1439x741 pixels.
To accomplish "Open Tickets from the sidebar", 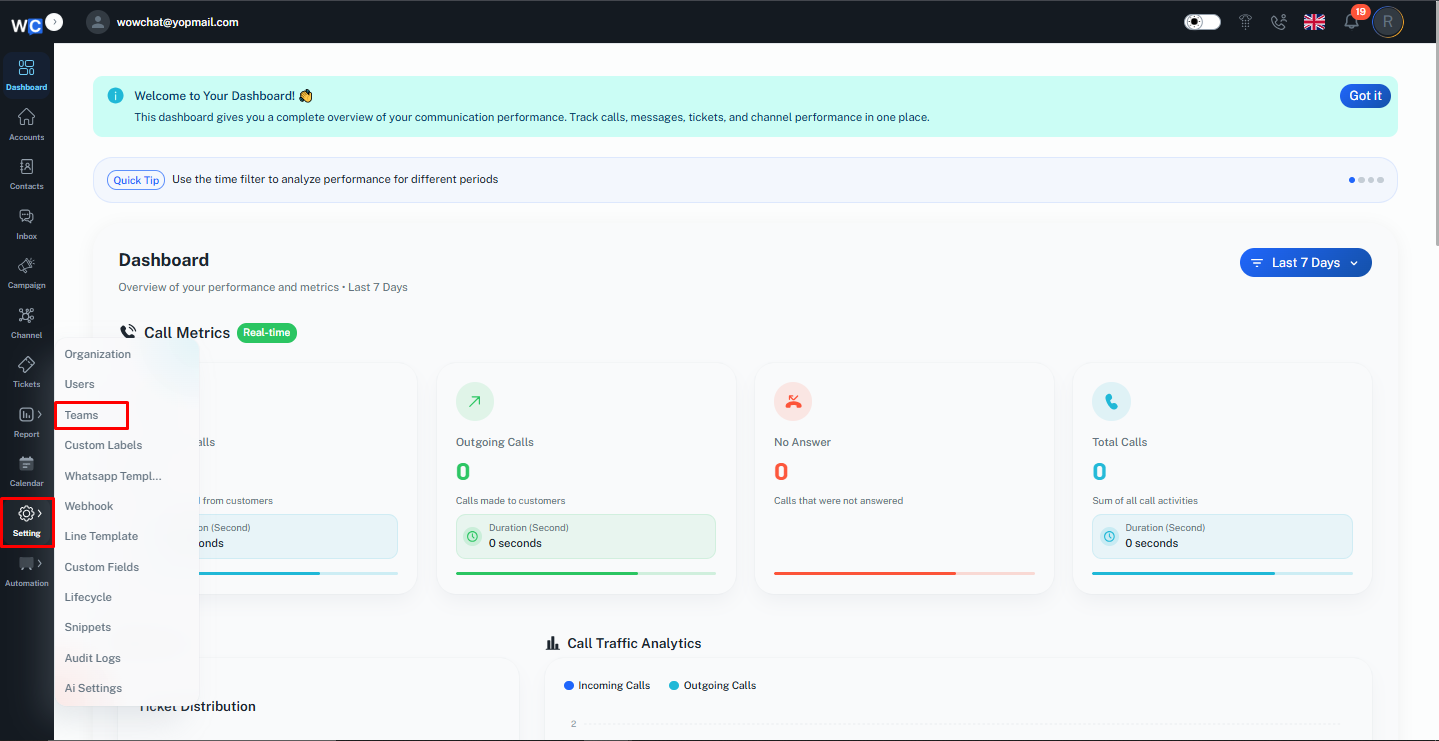I will [x=27, y=372].
